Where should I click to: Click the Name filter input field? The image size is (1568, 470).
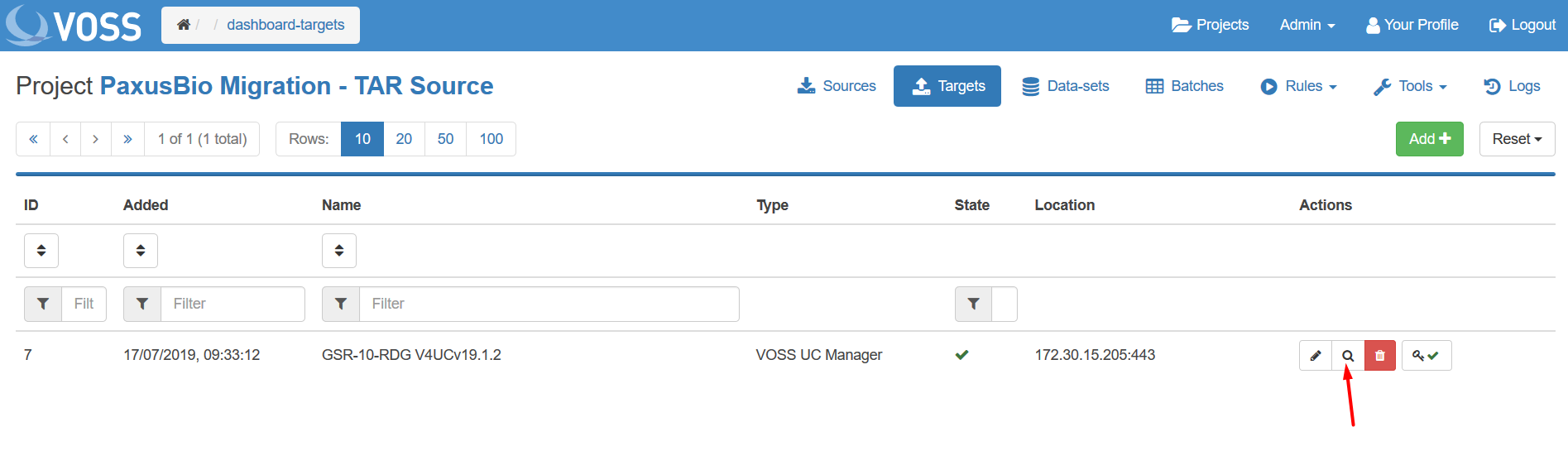(549, 304)
